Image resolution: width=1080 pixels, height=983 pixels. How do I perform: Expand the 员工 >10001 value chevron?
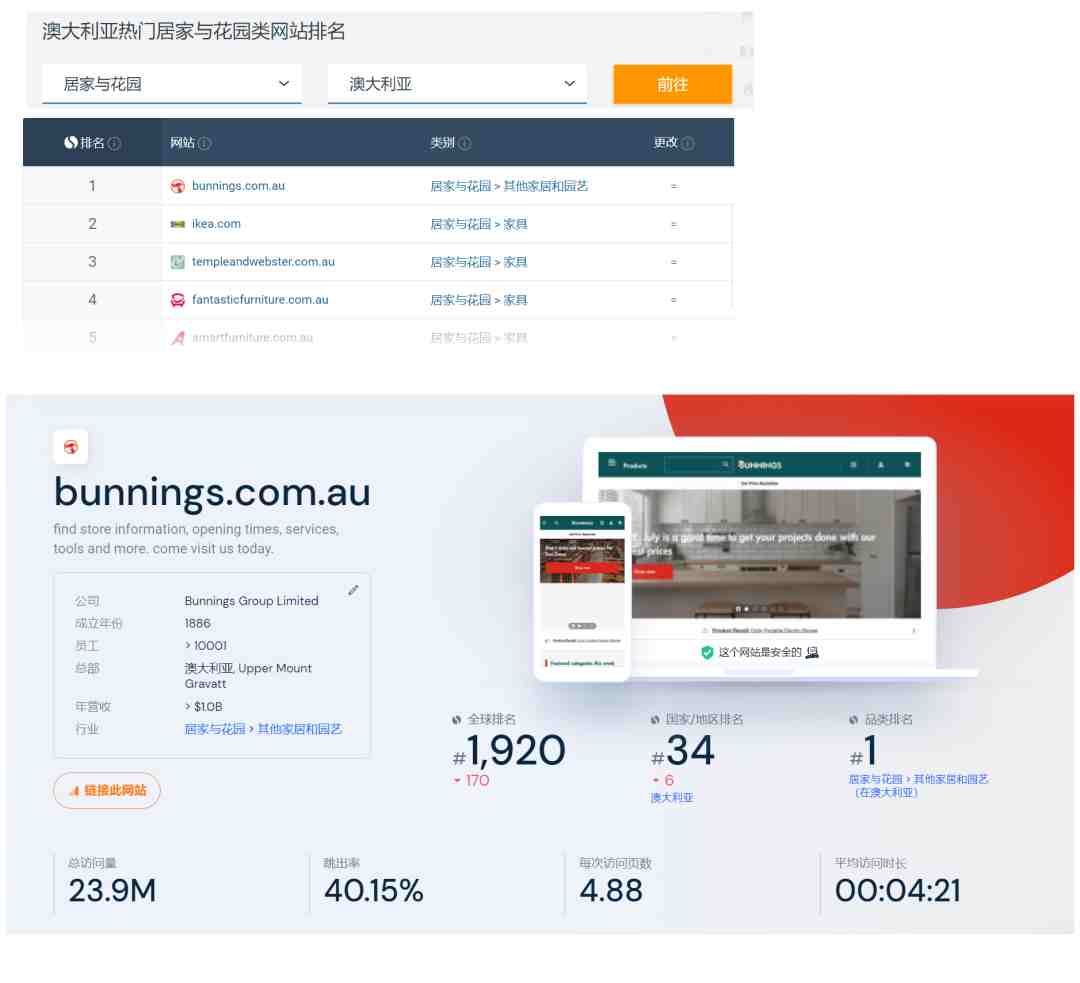click(x=188, y=645)
